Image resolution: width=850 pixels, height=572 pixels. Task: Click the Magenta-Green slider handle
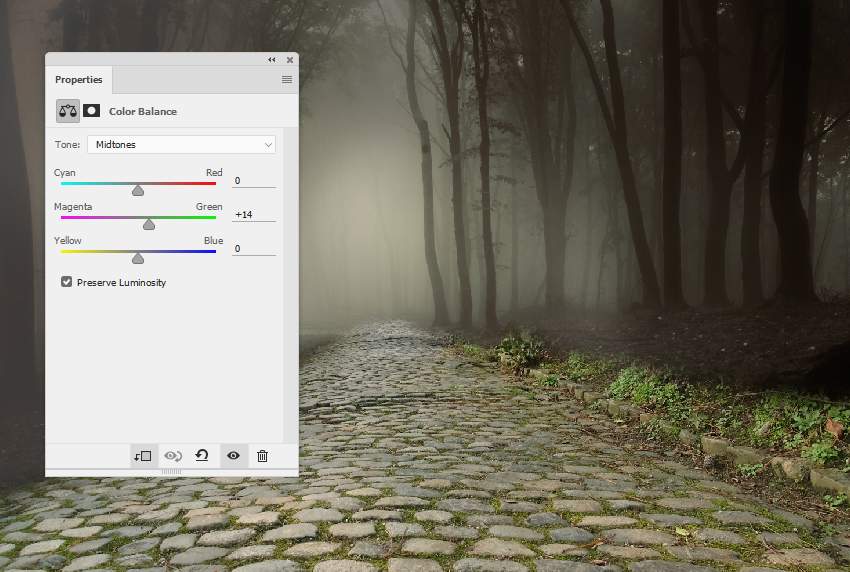tap(149, 224)
